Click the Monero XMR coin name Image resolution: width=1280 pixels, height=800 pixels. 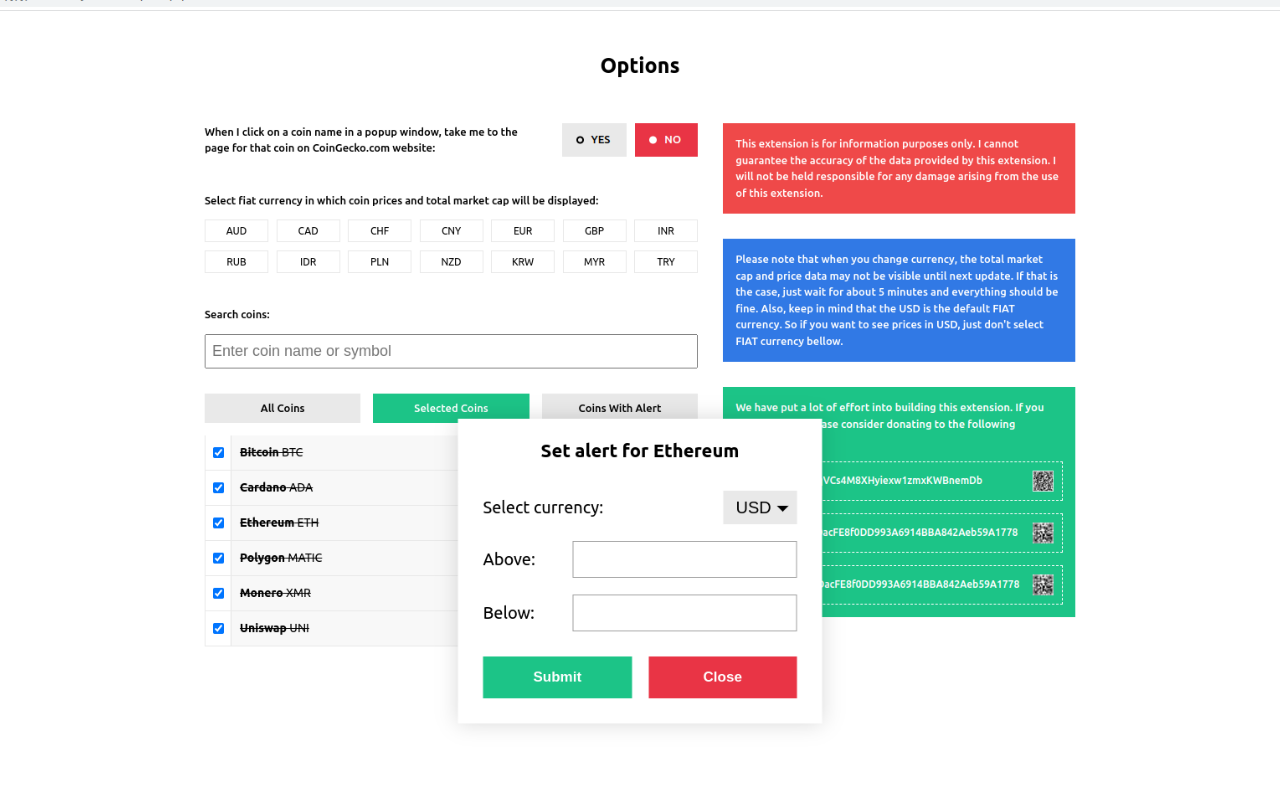pos(275,593)
